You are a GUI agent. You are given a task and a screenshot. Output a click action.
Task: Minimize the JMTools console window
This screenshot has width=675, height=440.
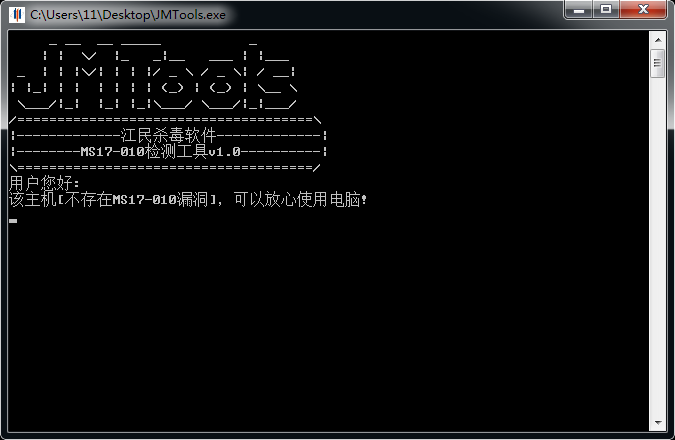pos(579,11)
